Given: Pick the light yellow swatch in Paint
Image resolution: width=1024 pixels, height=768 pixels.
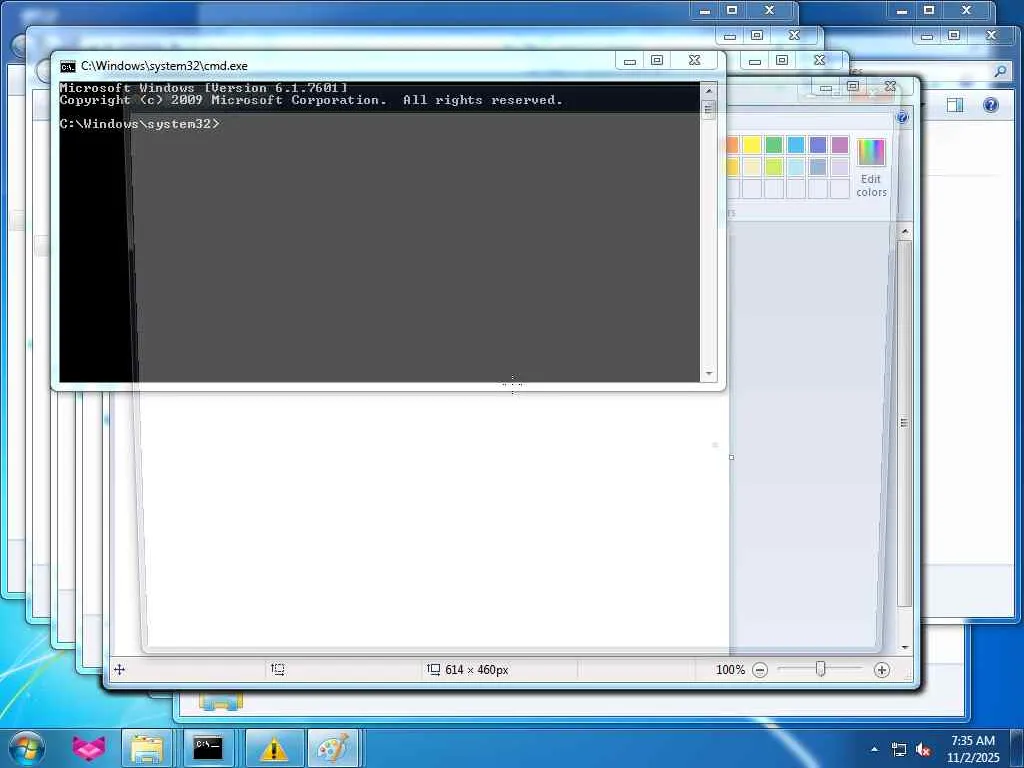Looking at the screenshot, I should pyautogui.click(x=752, y=167).
